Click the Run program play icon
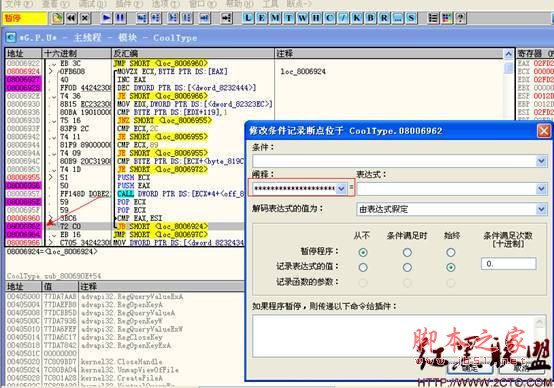The height and width of the screenshot is (388, 554). (x=106, y=18)
